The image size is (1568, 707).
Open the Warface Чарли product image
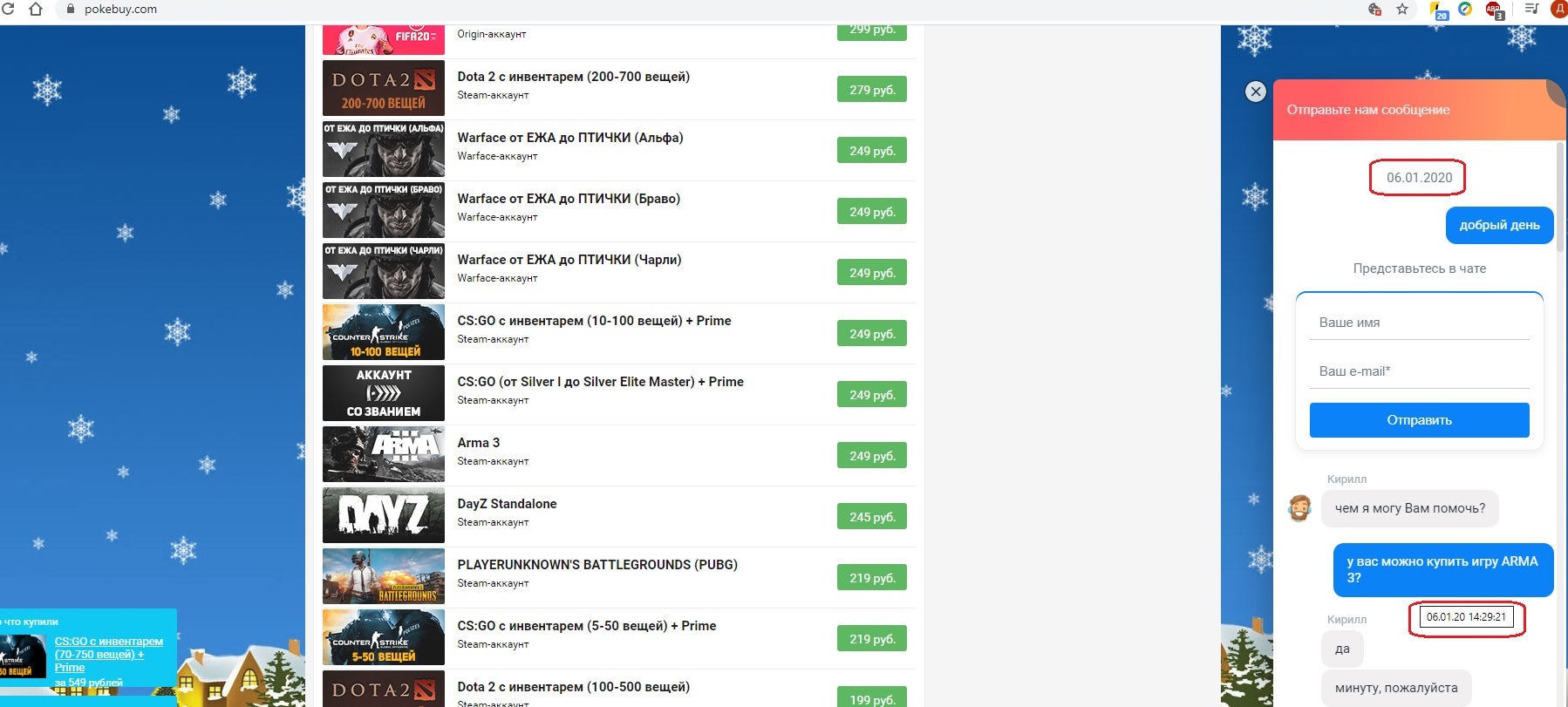click(384, 271)
